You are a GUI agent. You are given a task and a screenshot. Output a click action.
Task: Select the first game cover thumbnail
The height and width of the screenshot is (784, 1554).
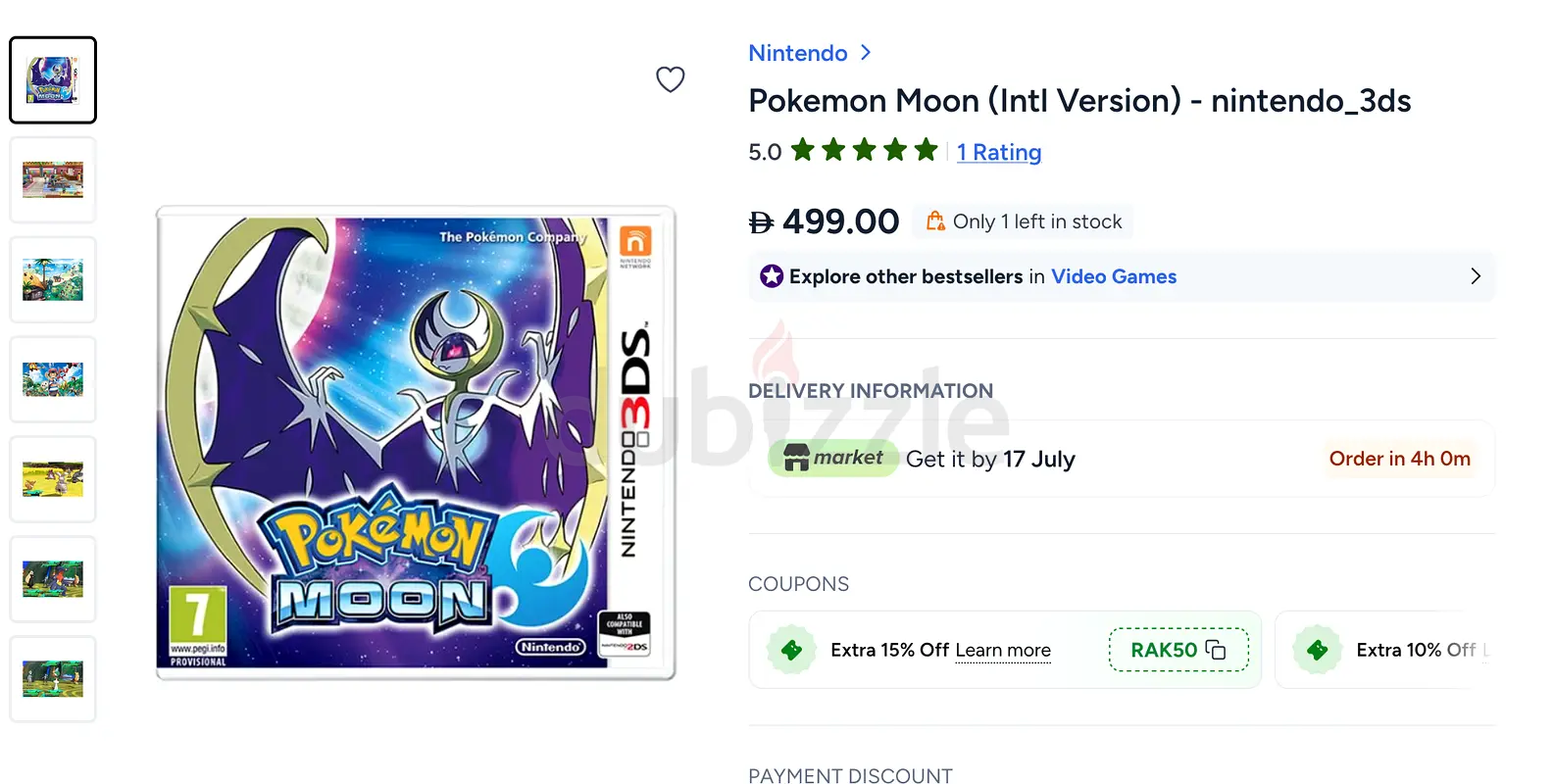tap(53, 80)
